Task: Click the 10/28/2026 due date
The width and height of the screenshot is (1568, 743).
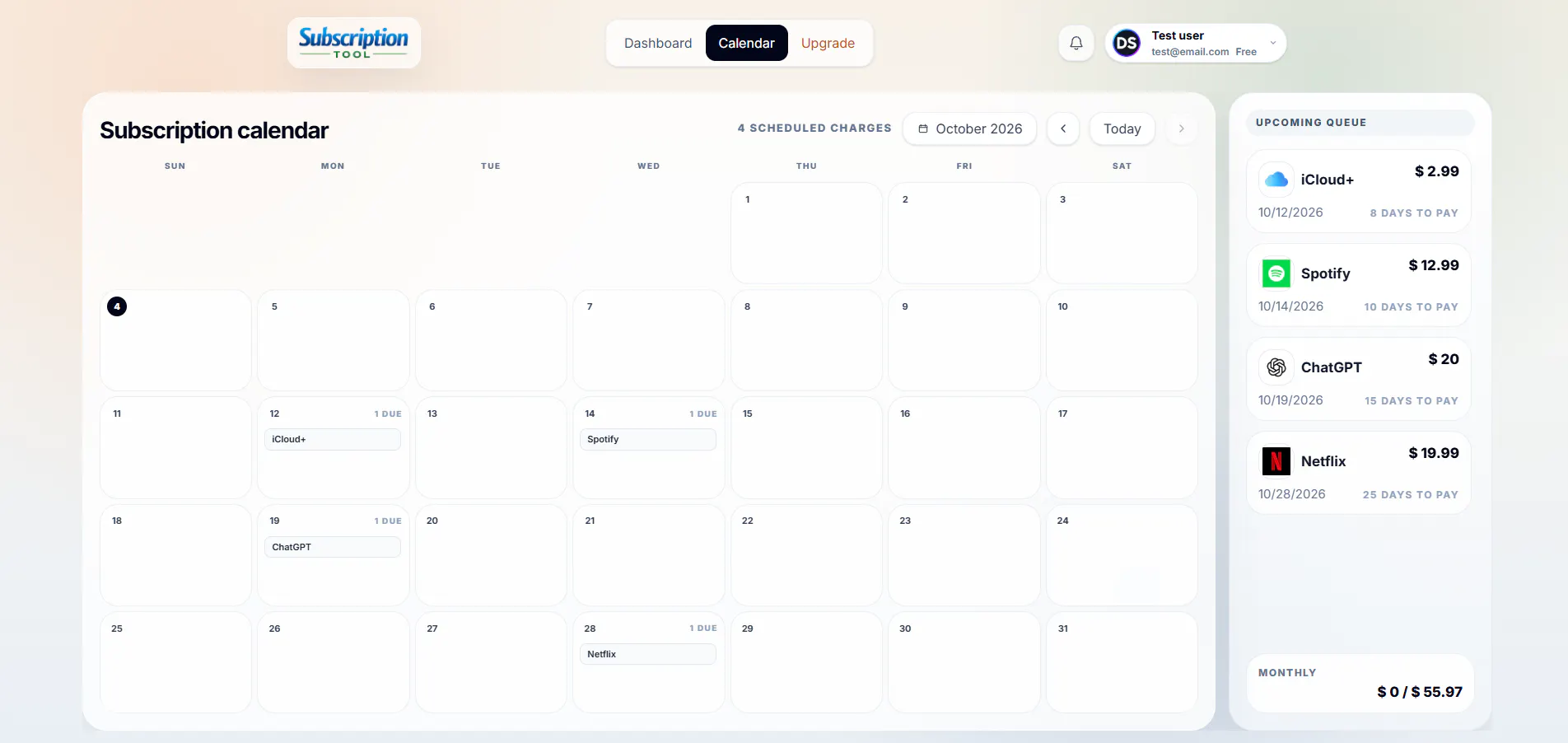Action: [1291, 494]
